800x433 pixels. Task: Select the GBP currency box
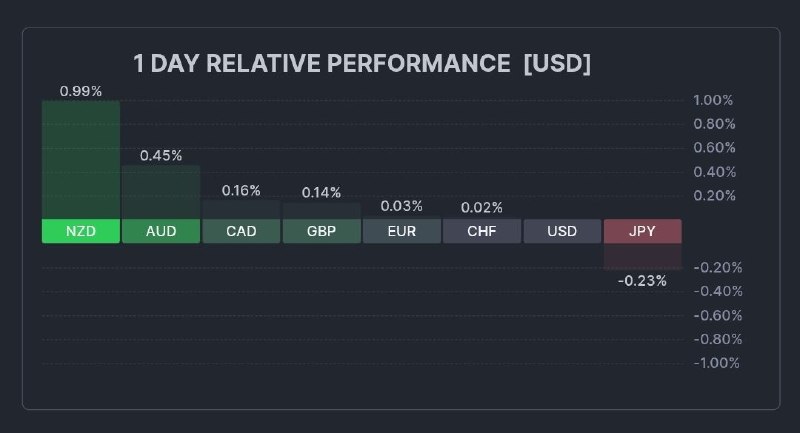coord(321,231)
